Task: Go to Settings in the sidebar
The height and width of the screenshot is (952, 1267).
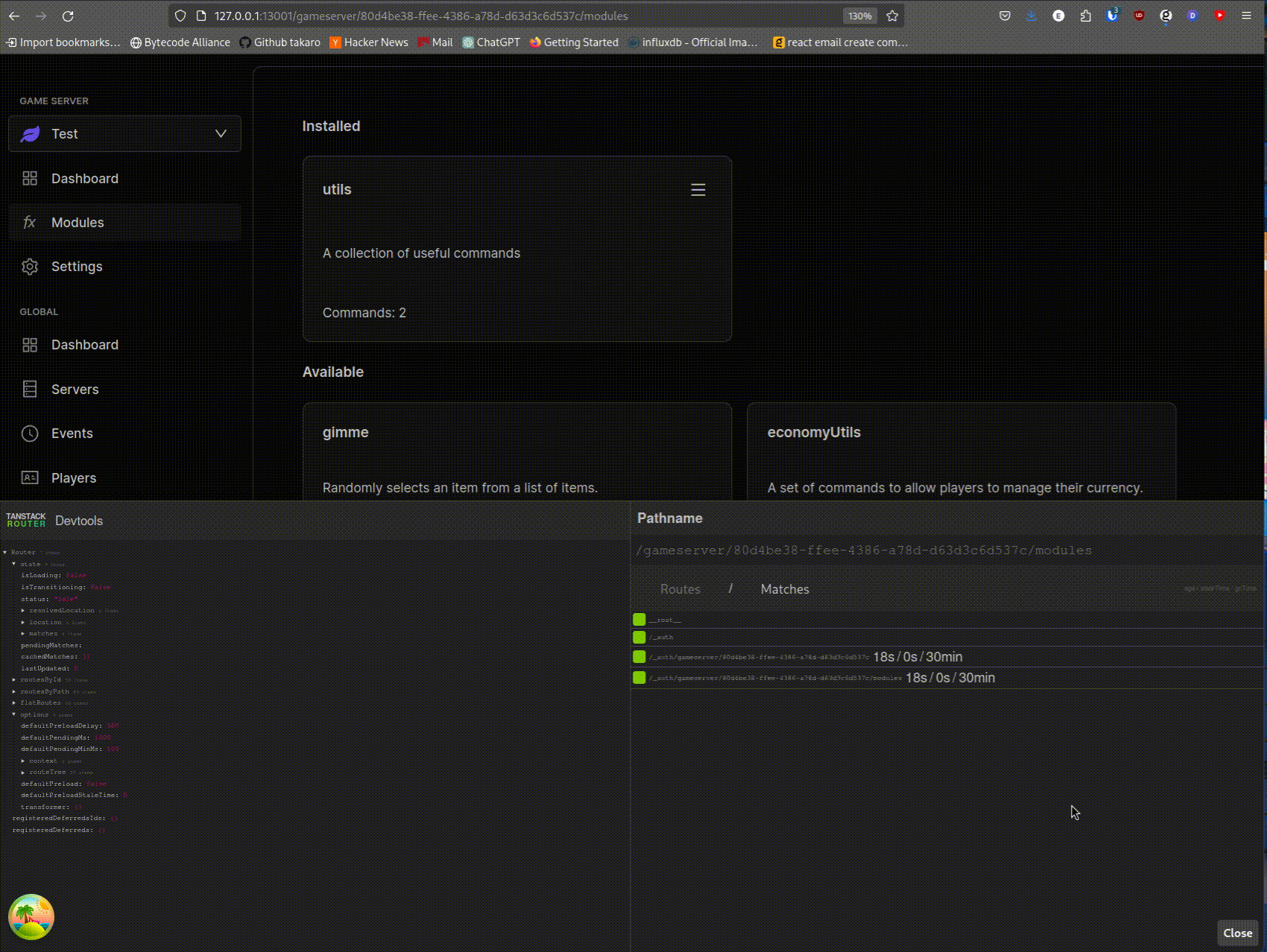Action: (124, 267)
